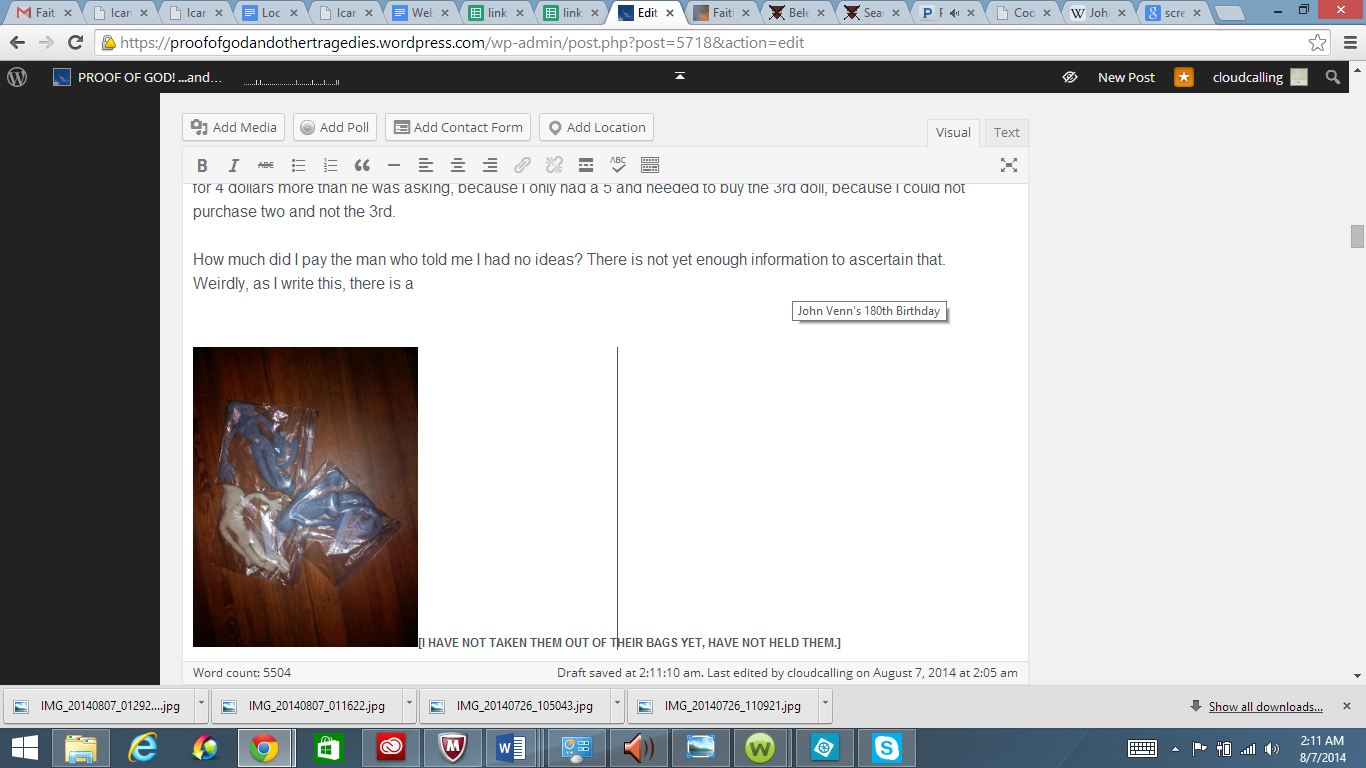Click the dolls image in the post
This screenshot has width=1366, height=768.
(x=305, y=497)
